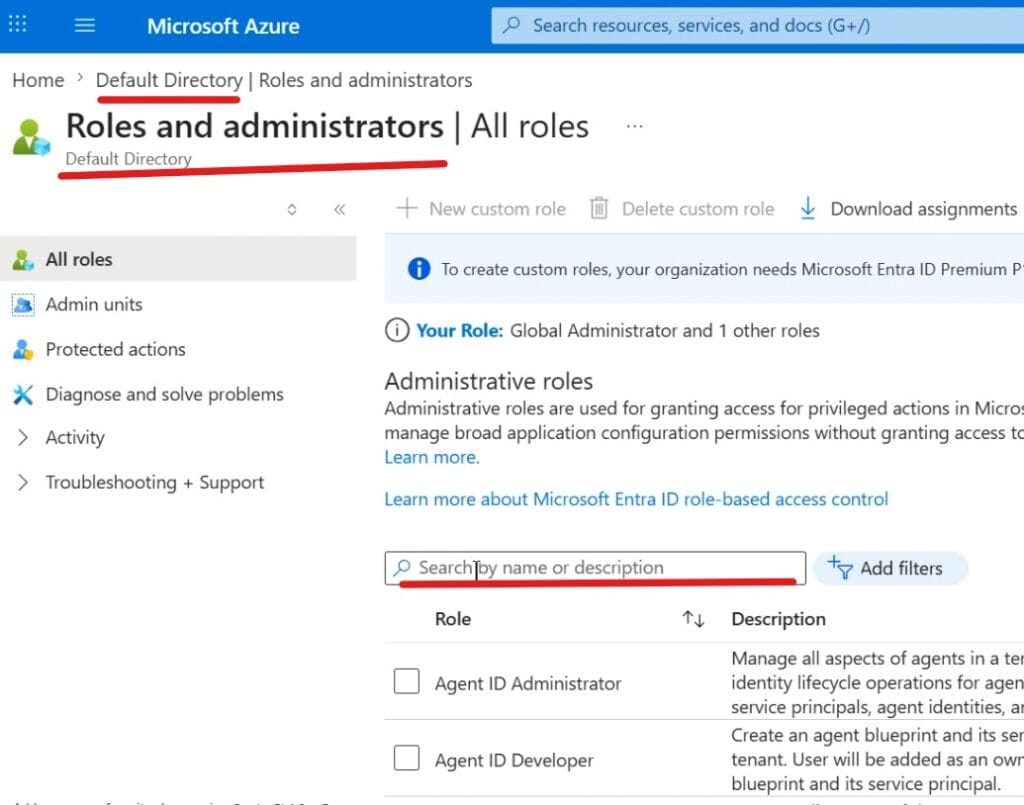Screen dimensions: 1024x805
Task: Open Admin units in sidebar
Action: coord(93,304)
